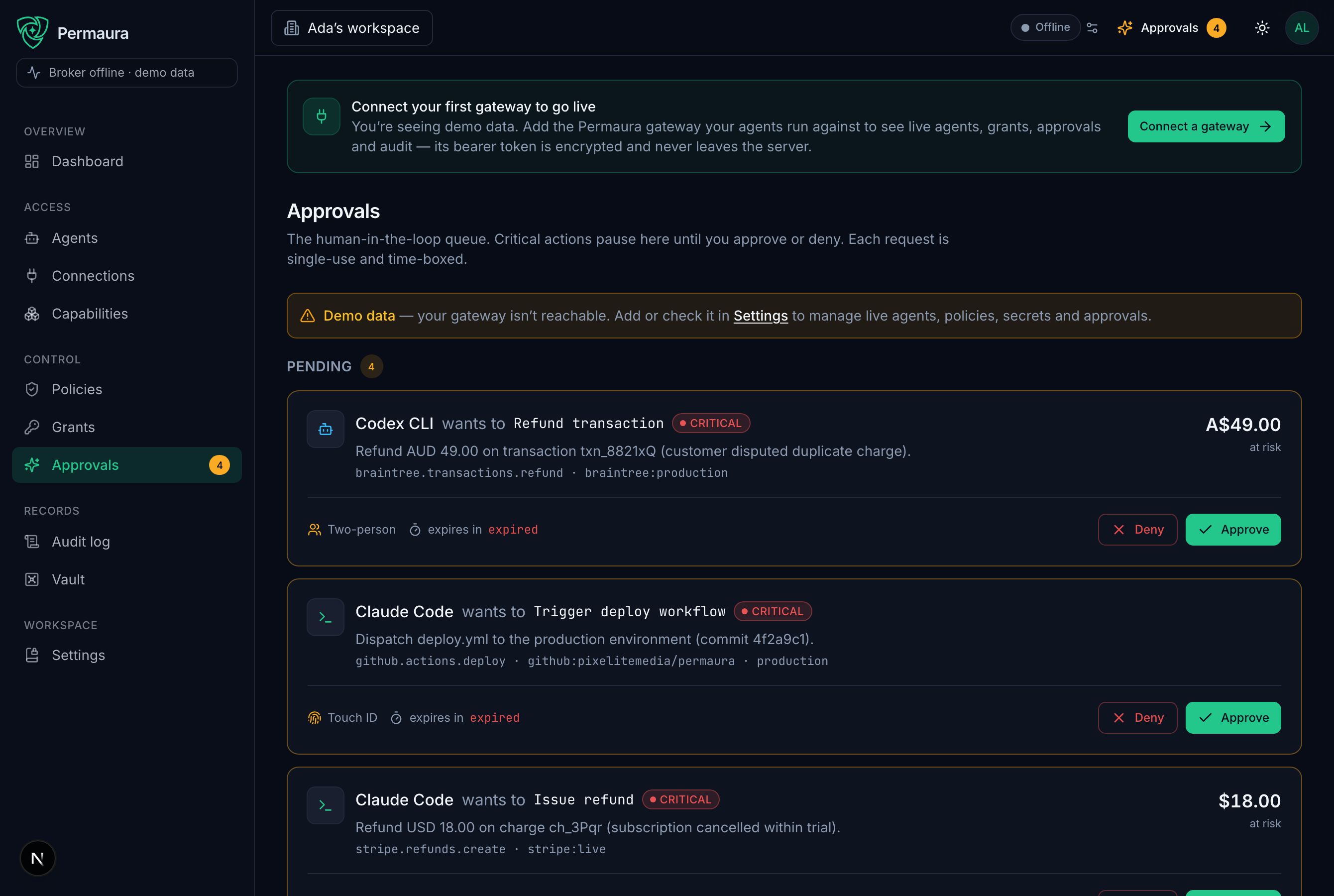Click CRITICAL badge on Issue refund
Screen dimensions: 1334x896
tap(681, 799)
